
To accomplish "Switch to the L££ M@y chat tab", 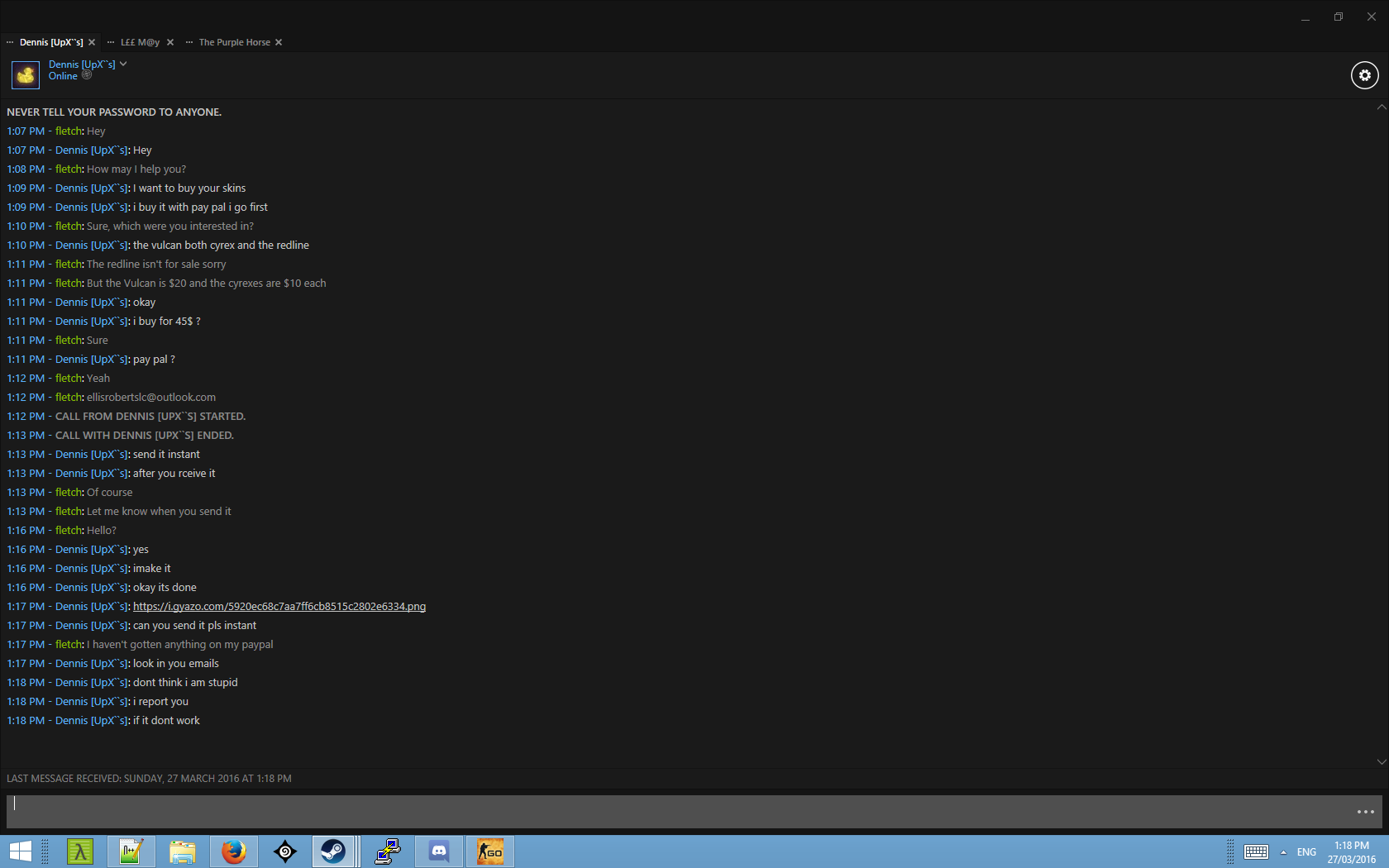I will [x=140, y=42].
